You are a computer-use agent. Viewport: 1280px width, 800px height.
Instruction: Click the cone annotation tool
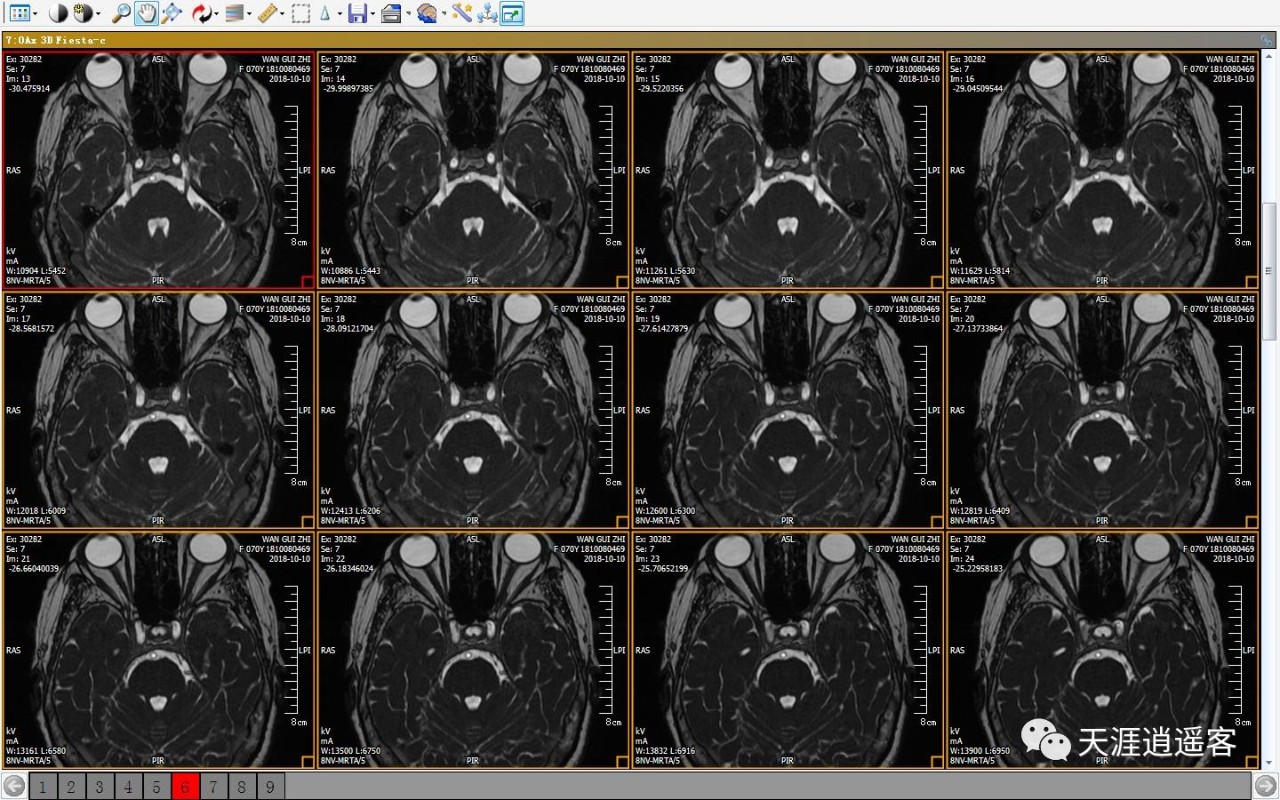click(326, 13)
